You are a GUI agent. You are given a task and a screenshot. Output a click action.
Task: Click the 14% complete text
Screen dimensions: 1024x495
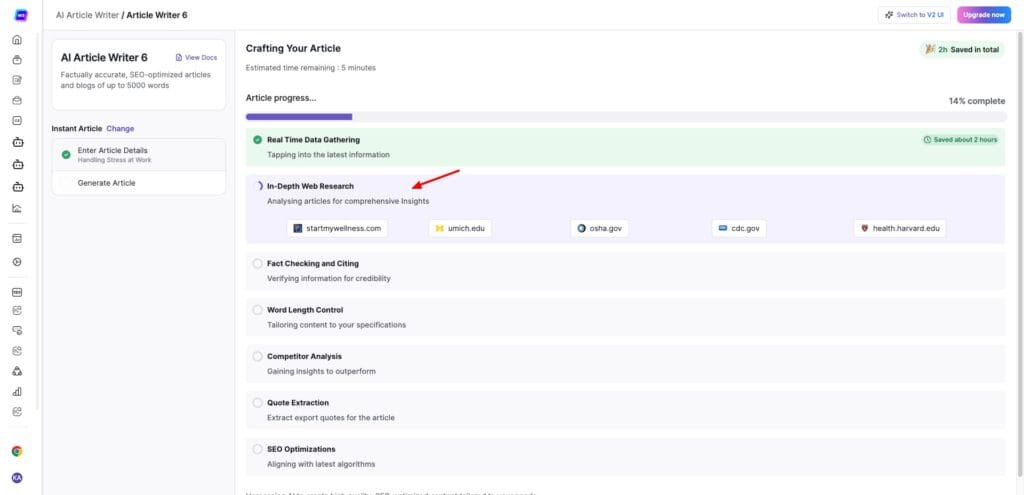point(977,101)
